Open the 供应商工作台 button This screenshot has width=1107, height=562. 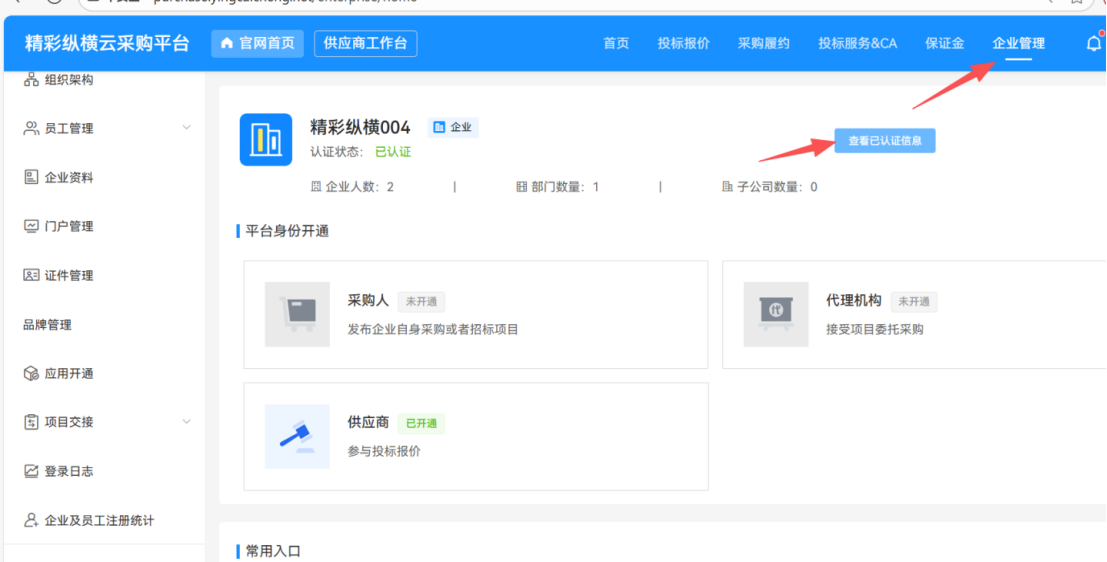365,43
